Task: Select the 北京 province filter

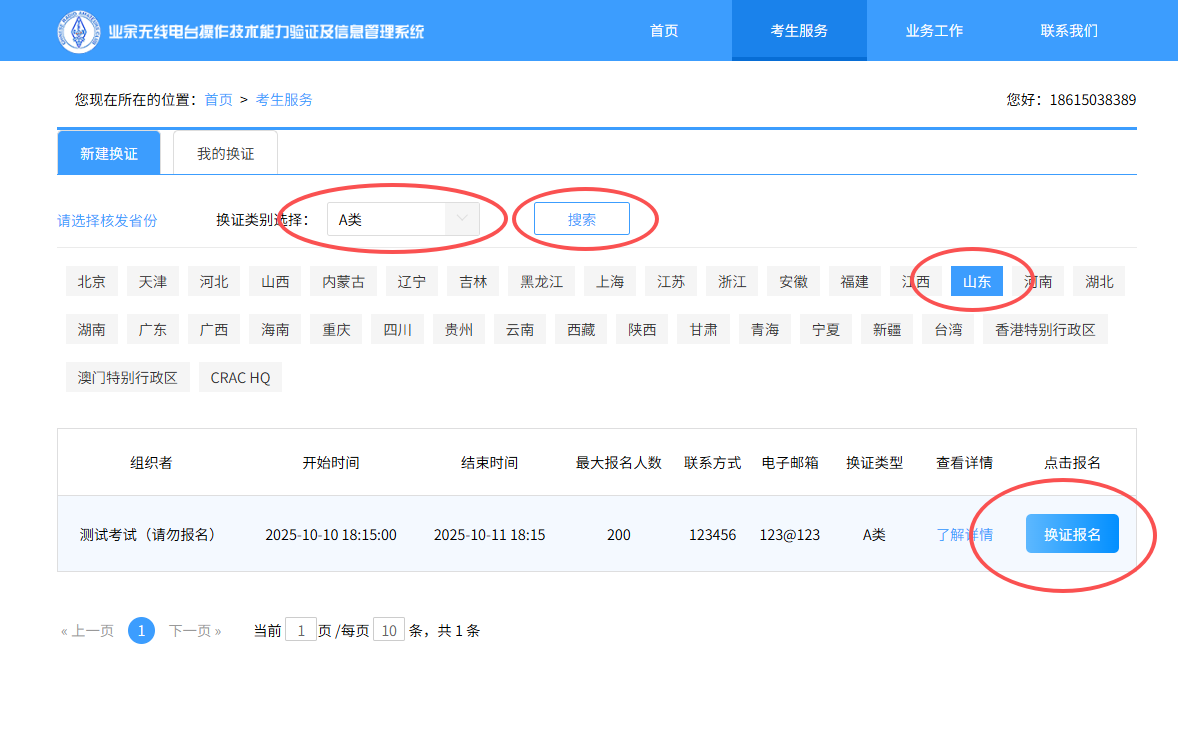Action: [91, 281]
